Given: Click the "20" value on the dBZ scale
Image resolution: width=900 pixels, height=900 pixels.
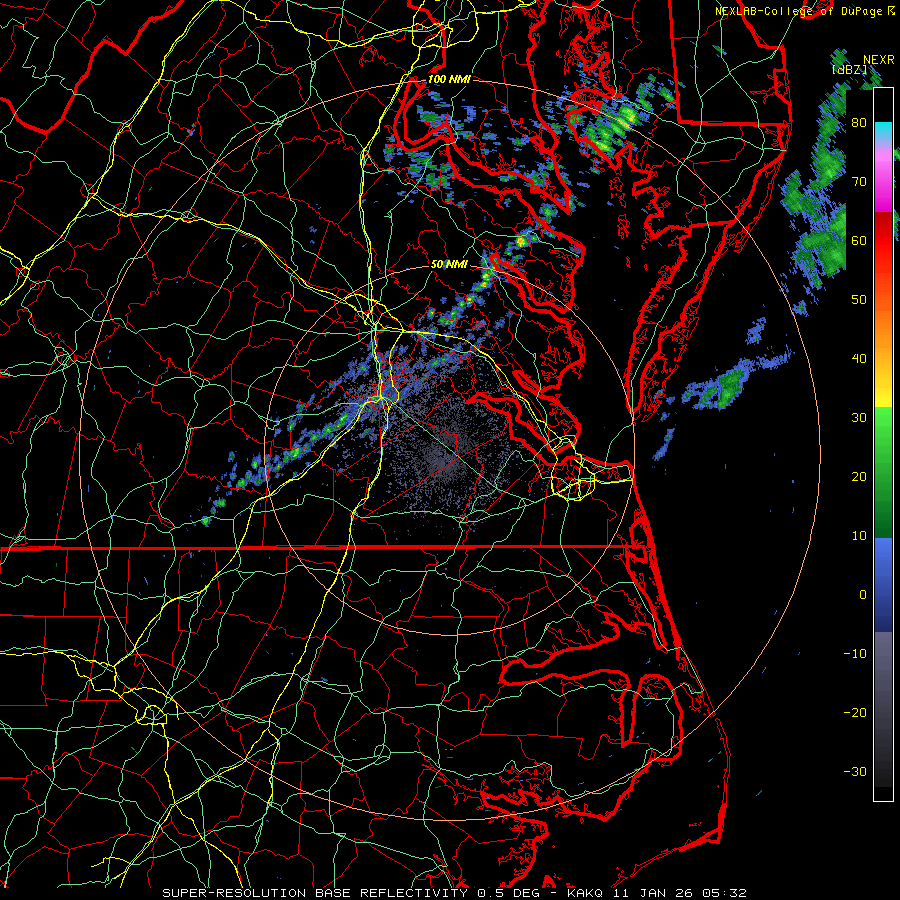Looking at the screenshot, I should 859,477.
